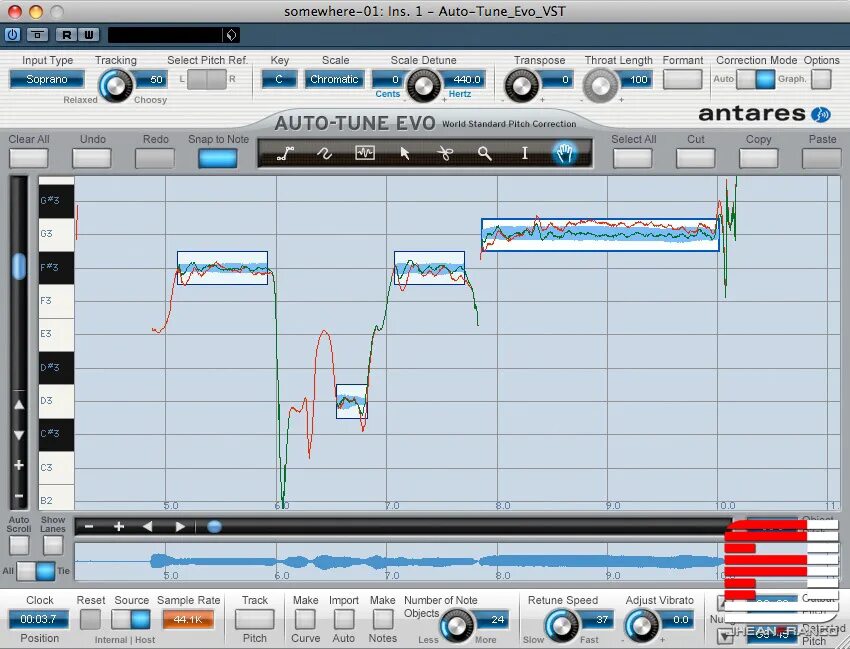The height and width of the screenshot is (649, 850).
Task: Open the Input Type Soprano dropdown
Action: pyautogui.click(x=47, y=79)
